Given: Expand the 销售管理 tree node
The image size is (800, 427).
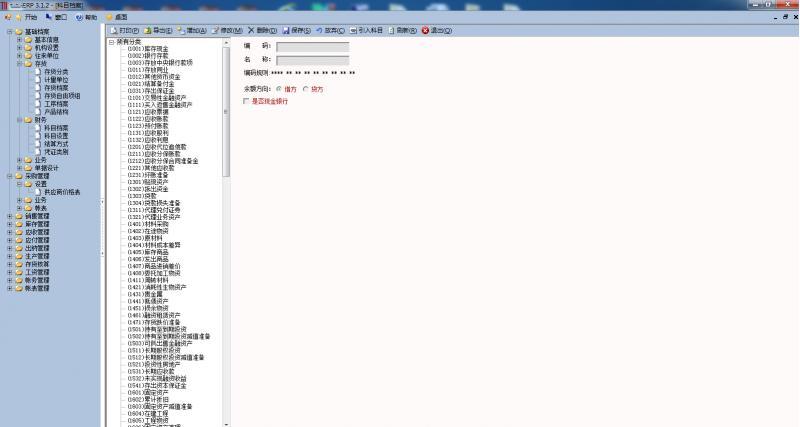Looking at the screenshot, I should click(x=10, y=215).
